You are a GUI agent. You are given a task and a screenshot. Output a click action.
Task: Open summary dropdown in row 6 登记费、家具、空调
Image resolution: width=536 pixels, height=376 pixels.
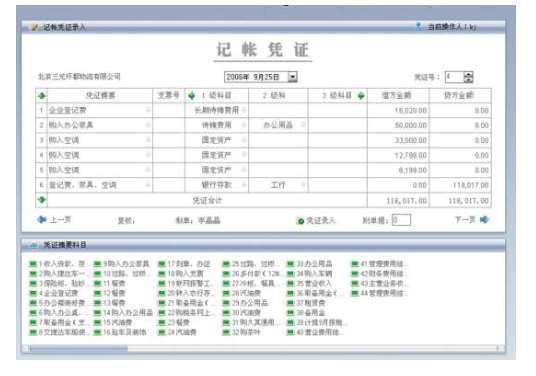(x=148, y=185)
